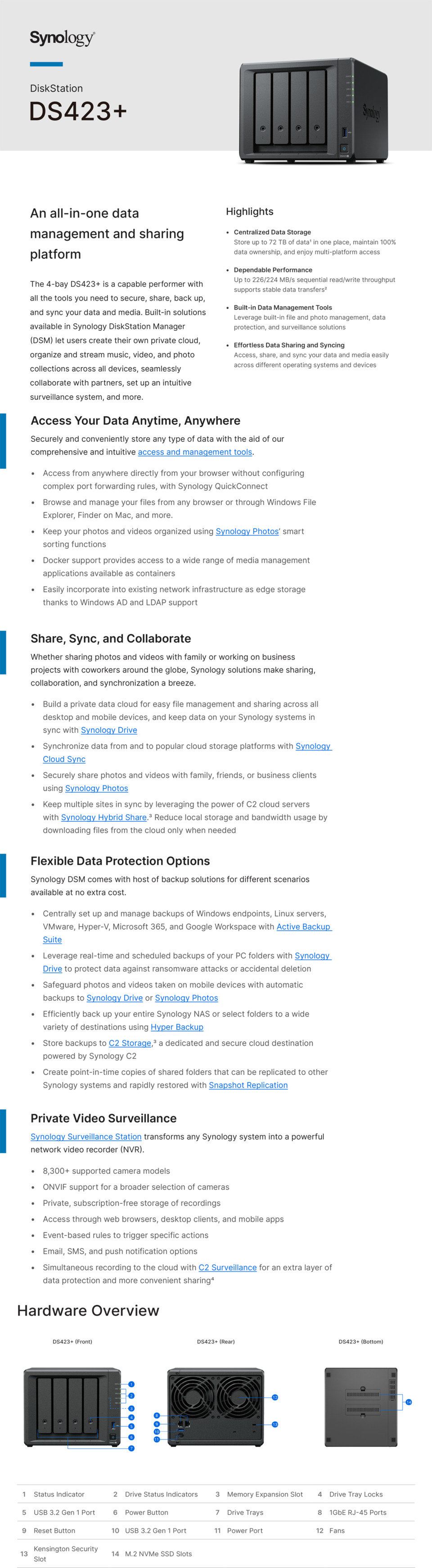This screenshot has width=432, height=1568.
Task: Open the Synology Surveillance Station link
Action: [86, 1136]
